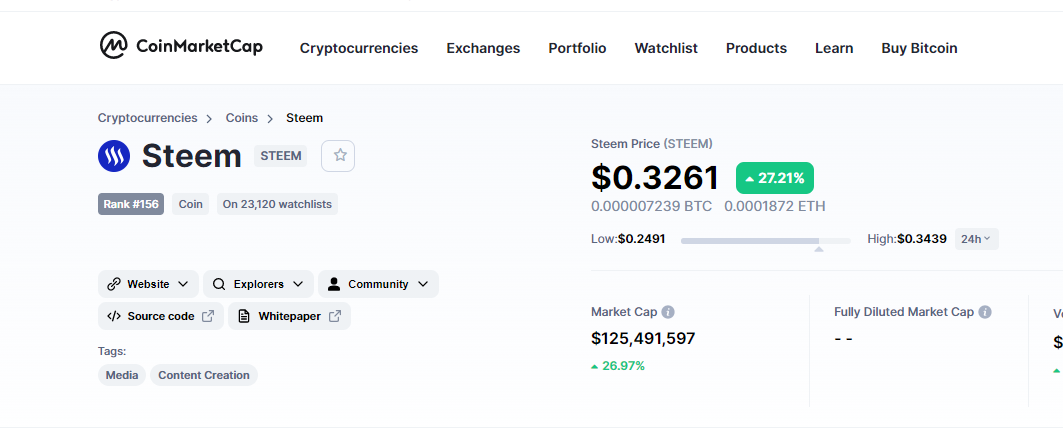Click the Buy Bitcoin link
This screenshot has height=436, width=1063.
pos(919,48)
